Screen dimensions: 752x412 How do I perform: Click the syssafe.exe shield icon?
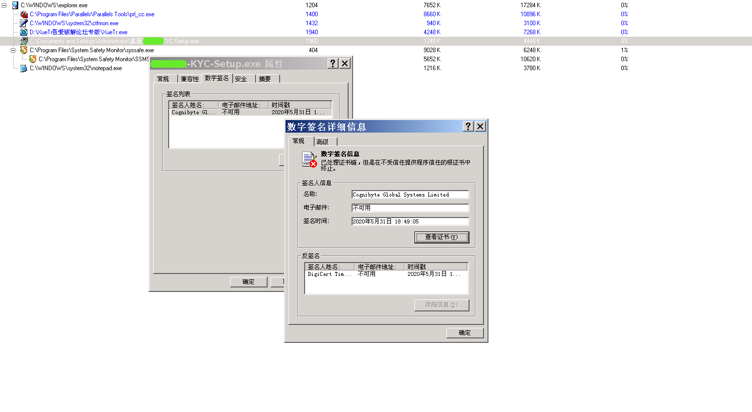tap(24, 50)
